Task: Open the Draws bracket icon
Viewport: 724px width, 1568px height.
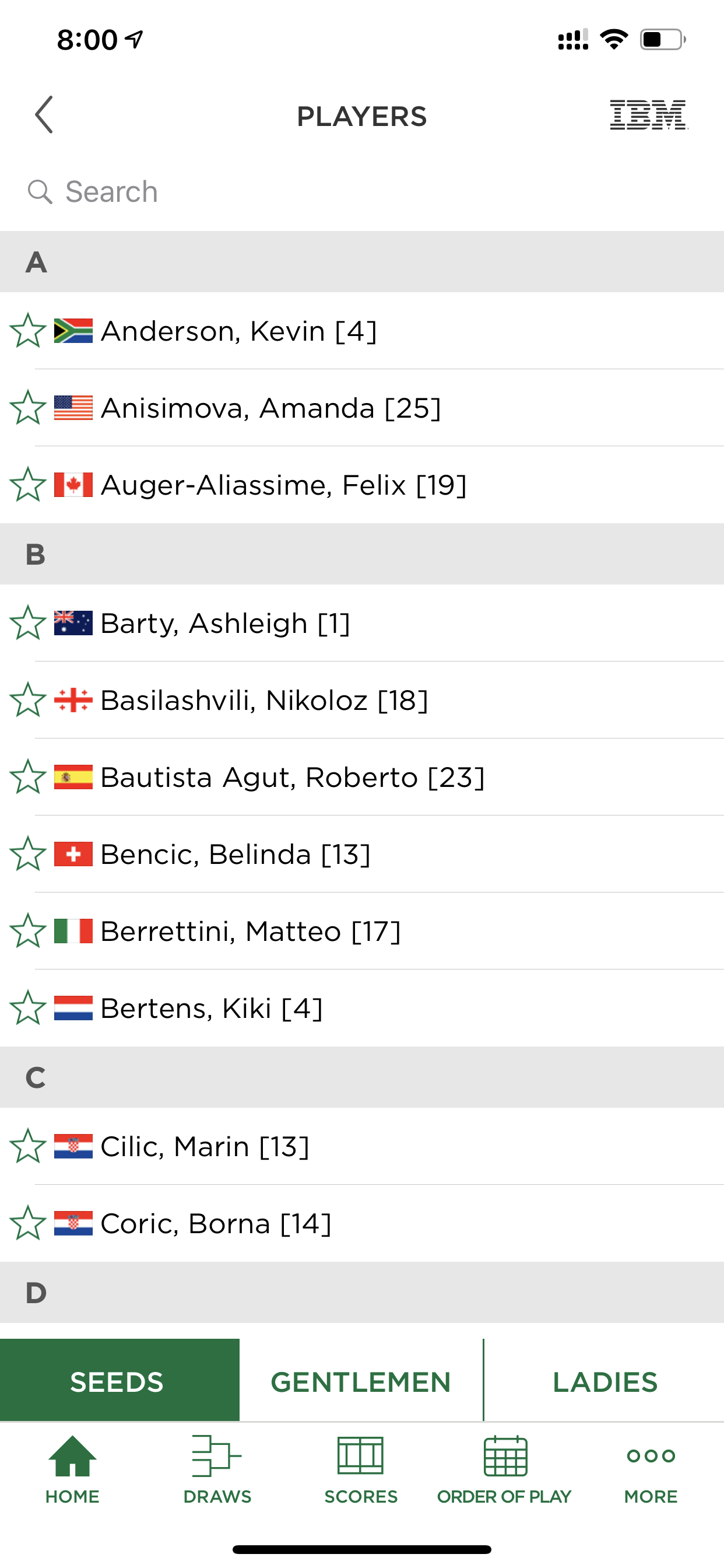Action: (x=217, y=1456)
